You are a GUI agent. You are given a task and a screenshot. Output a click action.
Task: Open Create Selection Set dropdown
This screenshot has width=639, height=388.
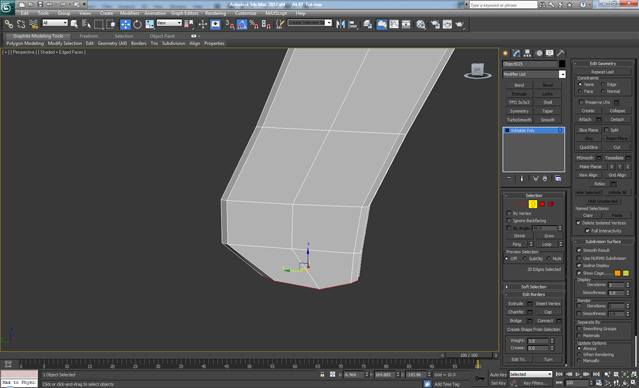pos(310,23)
